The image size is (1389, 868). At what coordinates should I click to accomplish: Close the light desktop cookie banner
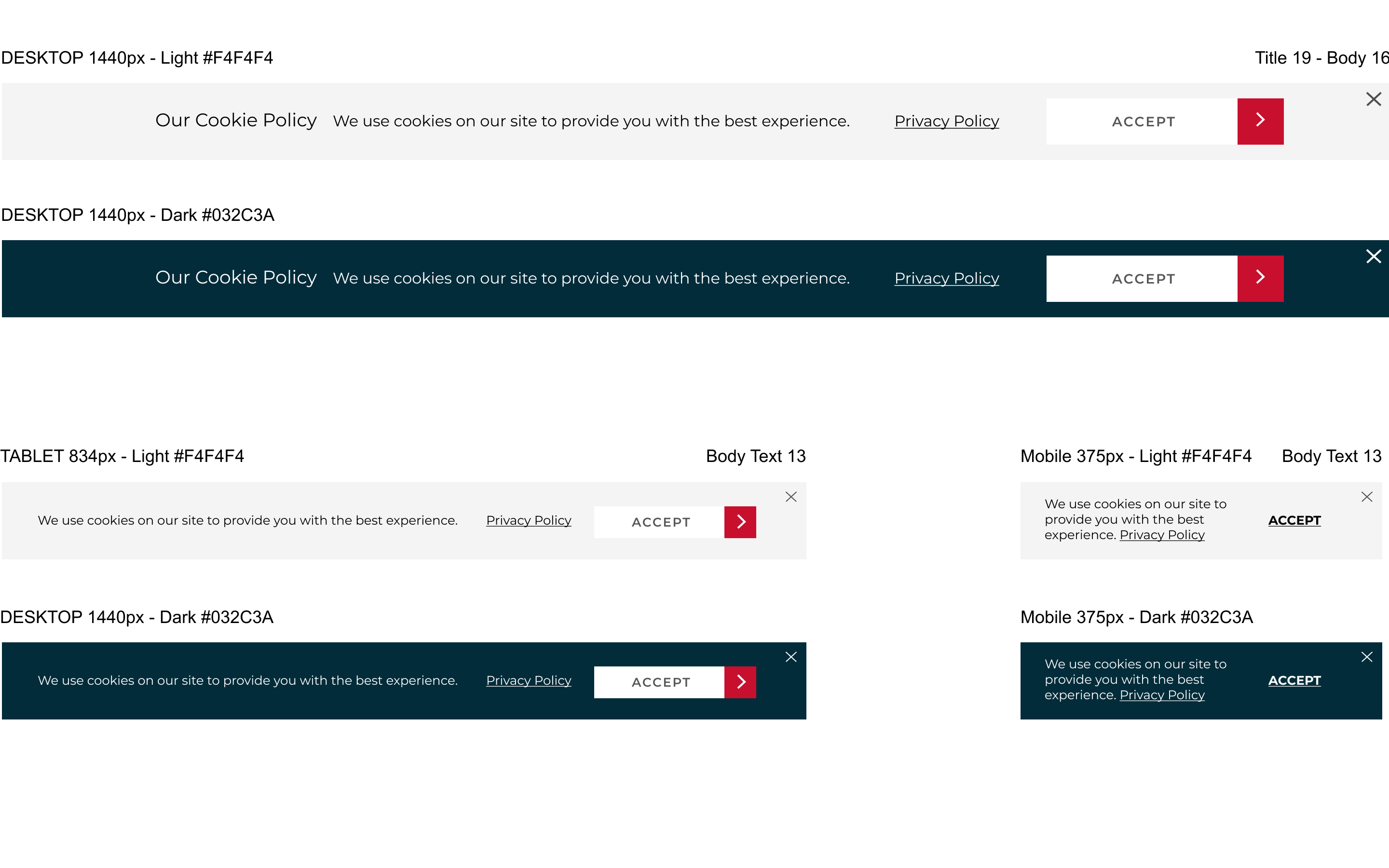click(x=1373, y=99)
